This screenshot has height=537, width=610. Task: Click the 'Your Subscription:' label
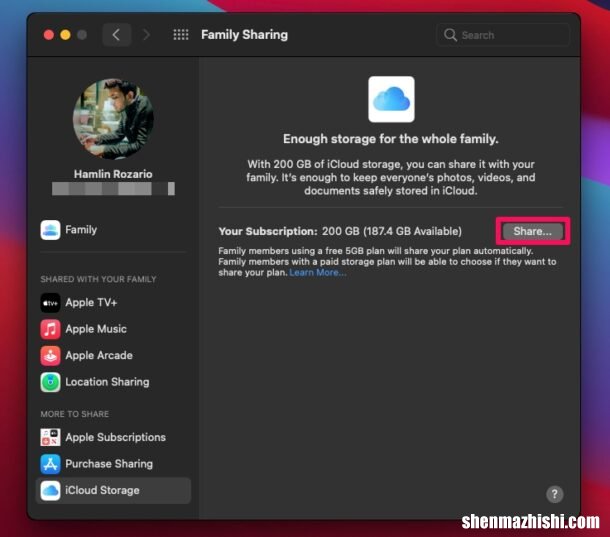pyautogui.click(x=268, y=232)
